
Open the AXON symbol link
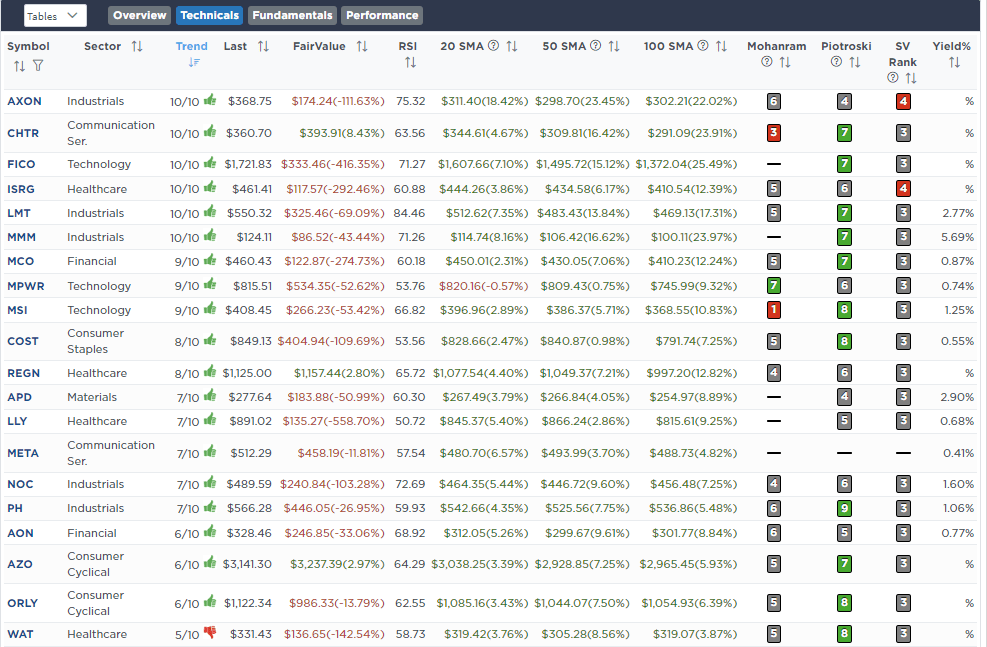pos(25,101)
